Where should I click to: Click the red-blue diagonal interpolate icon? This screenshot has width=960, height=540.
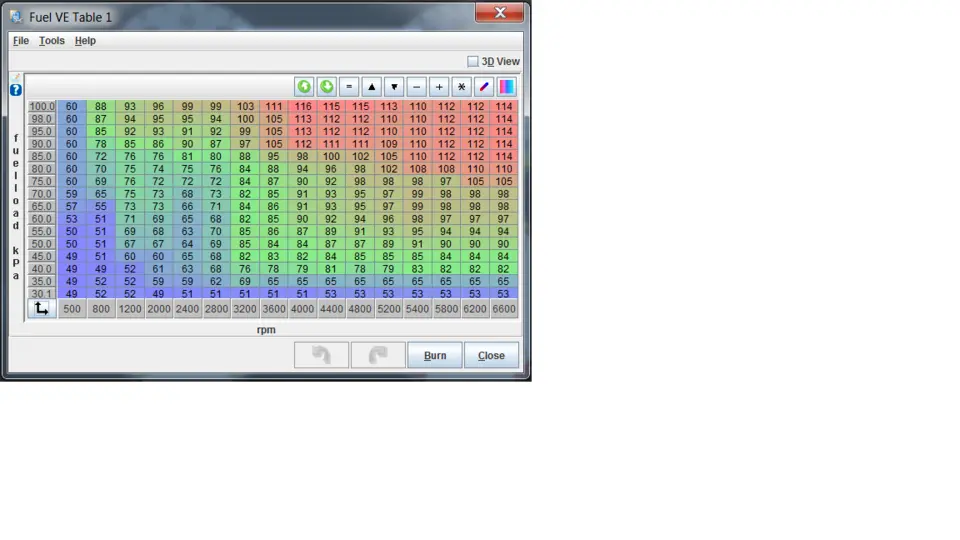click(x=484, y=87)
